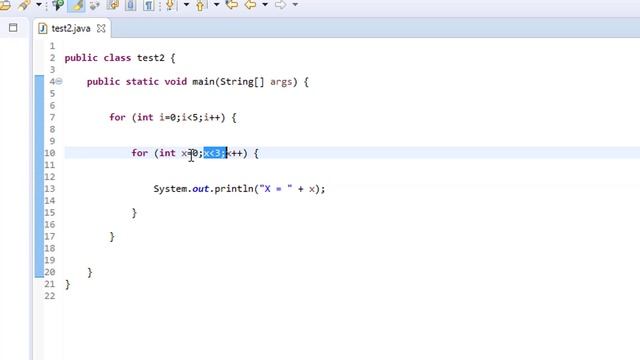Click the Restore view icon left of the editor tab
The image size is (640, 360).
point(13,28)
